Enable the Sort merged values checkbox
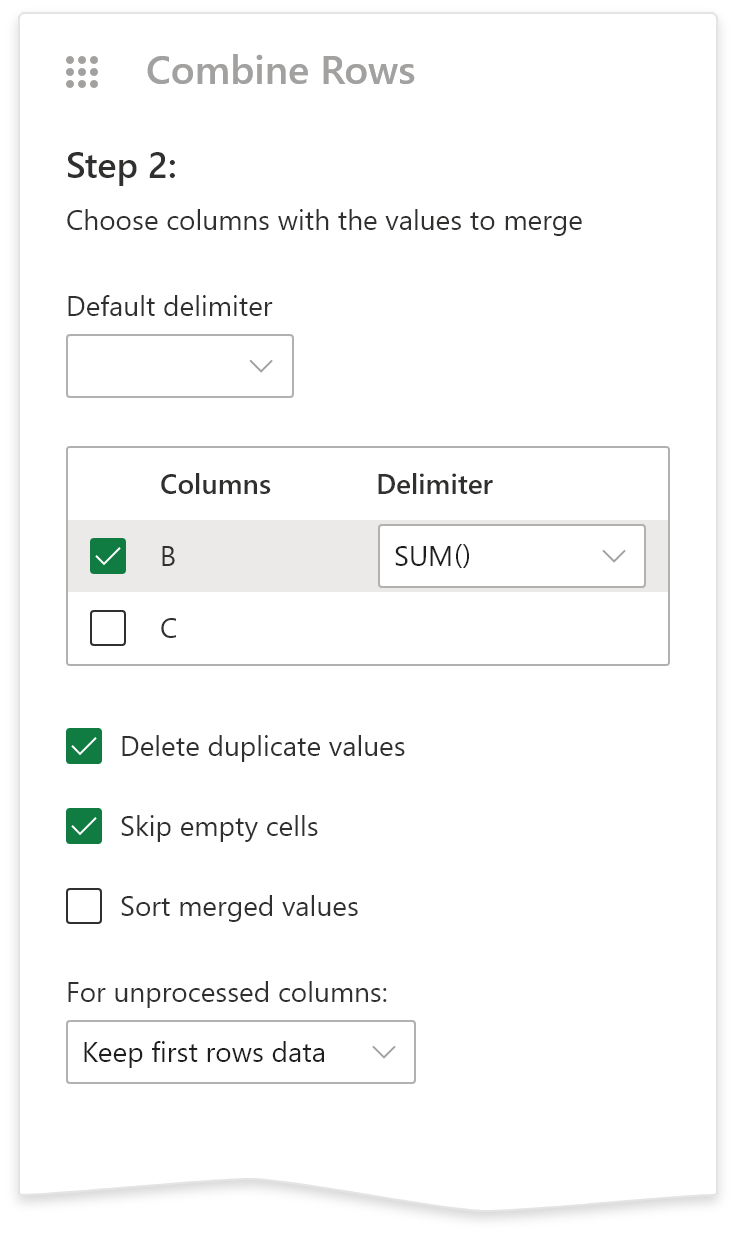 click(x=84, y=907)
